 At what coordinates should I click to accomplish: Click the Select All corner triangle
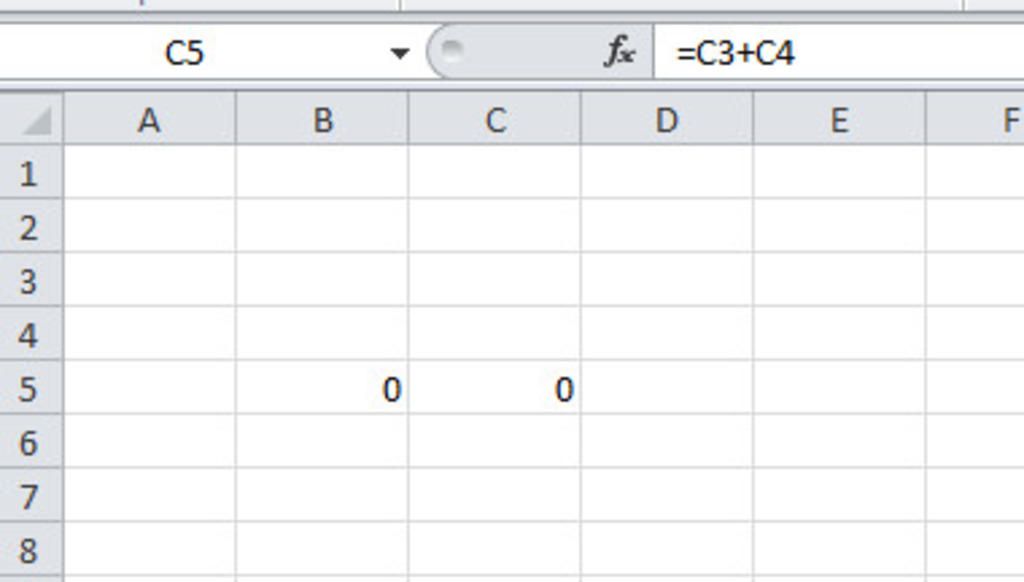(x=36, y=122)
